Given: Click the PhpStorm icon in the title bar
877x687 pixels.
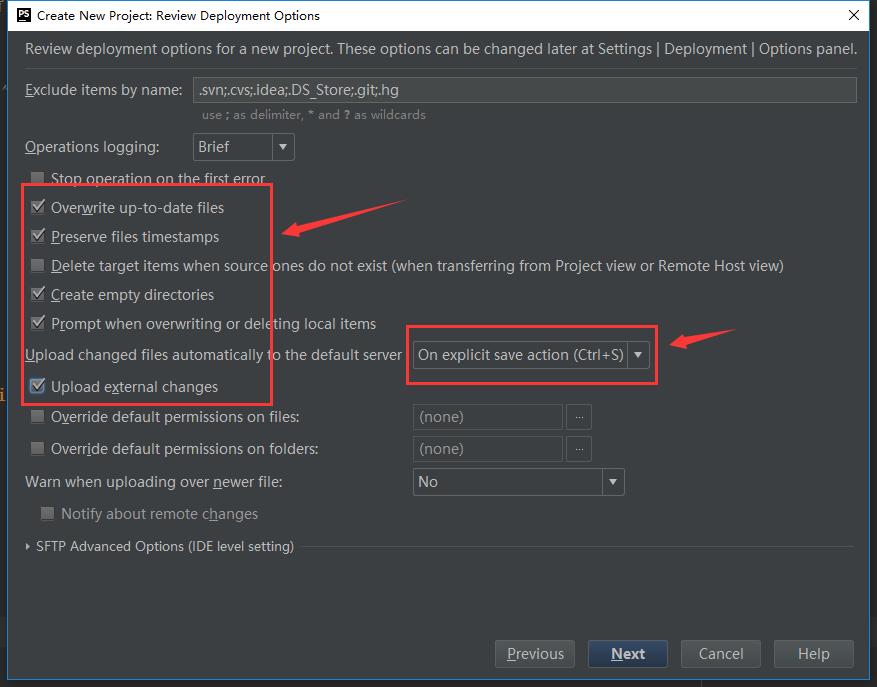Looking at the screenshot, I should click(24, 15).
